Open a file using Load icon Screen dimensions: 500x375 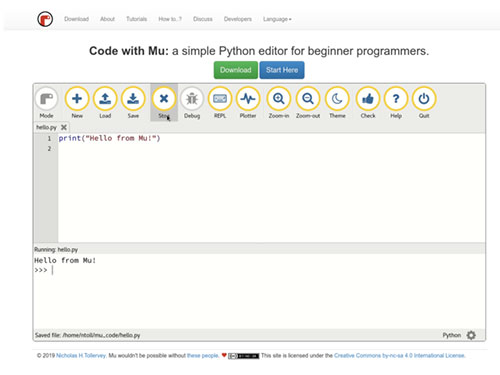tap(105, 99)
